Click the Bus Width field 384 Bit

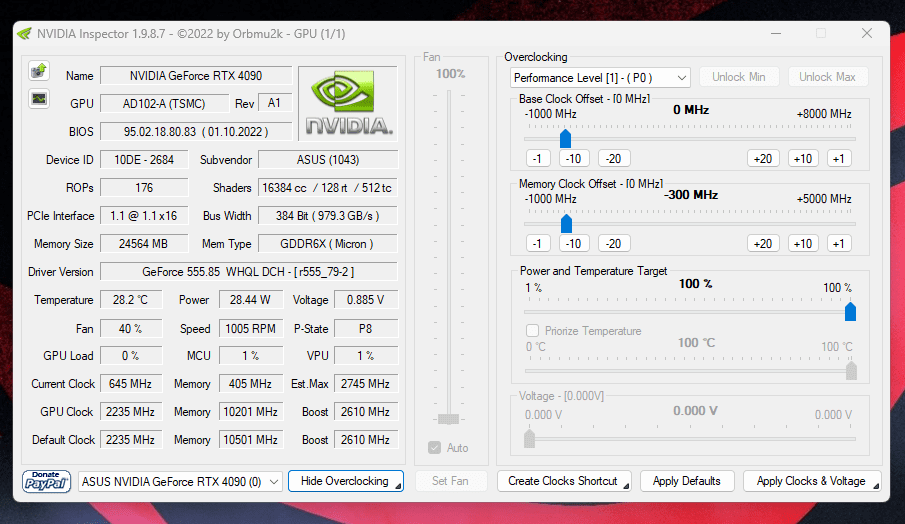[328, 216]
